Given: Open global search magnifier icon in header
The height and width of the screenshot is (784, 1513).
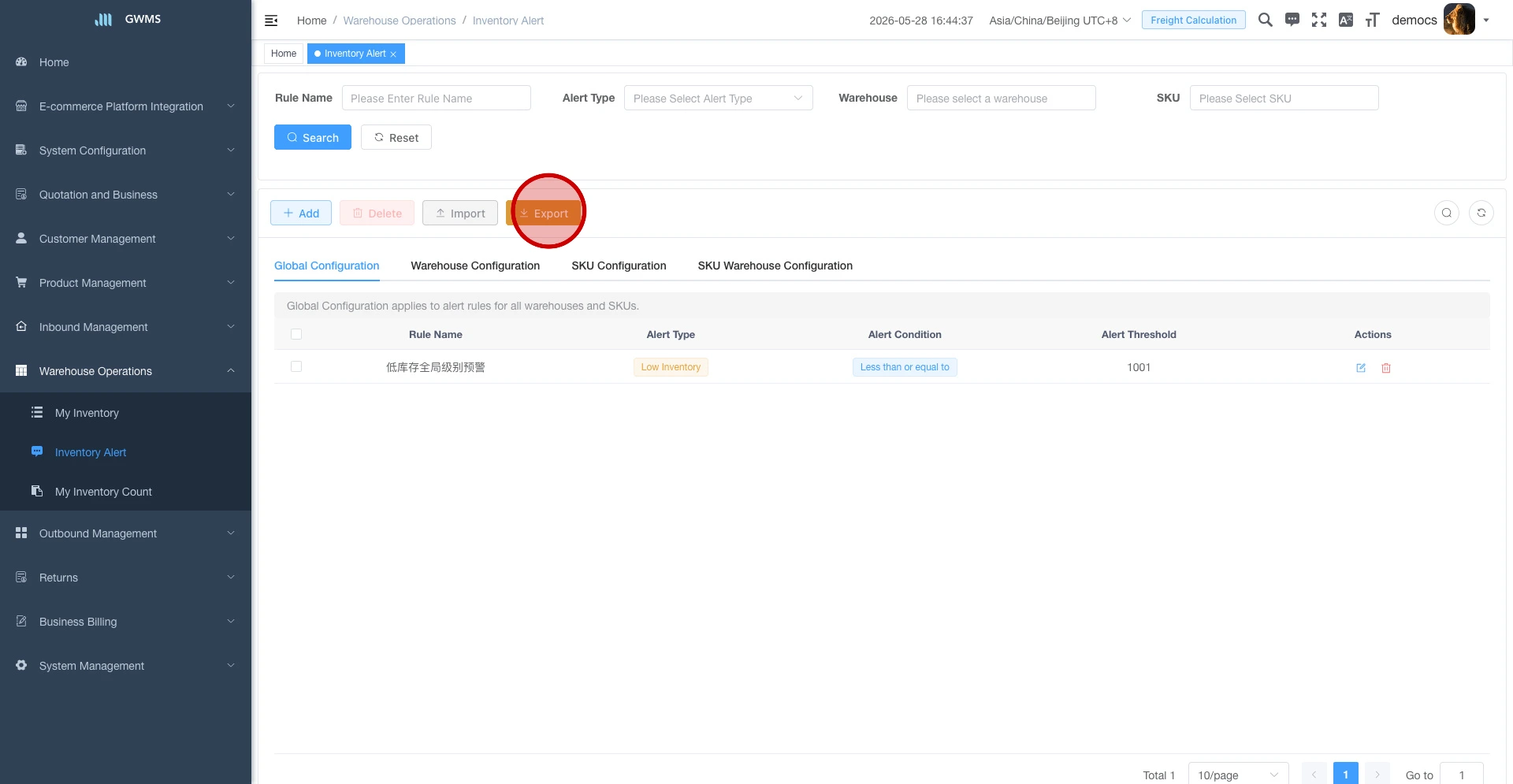Looking at the screenshot, I should 1266,20.
